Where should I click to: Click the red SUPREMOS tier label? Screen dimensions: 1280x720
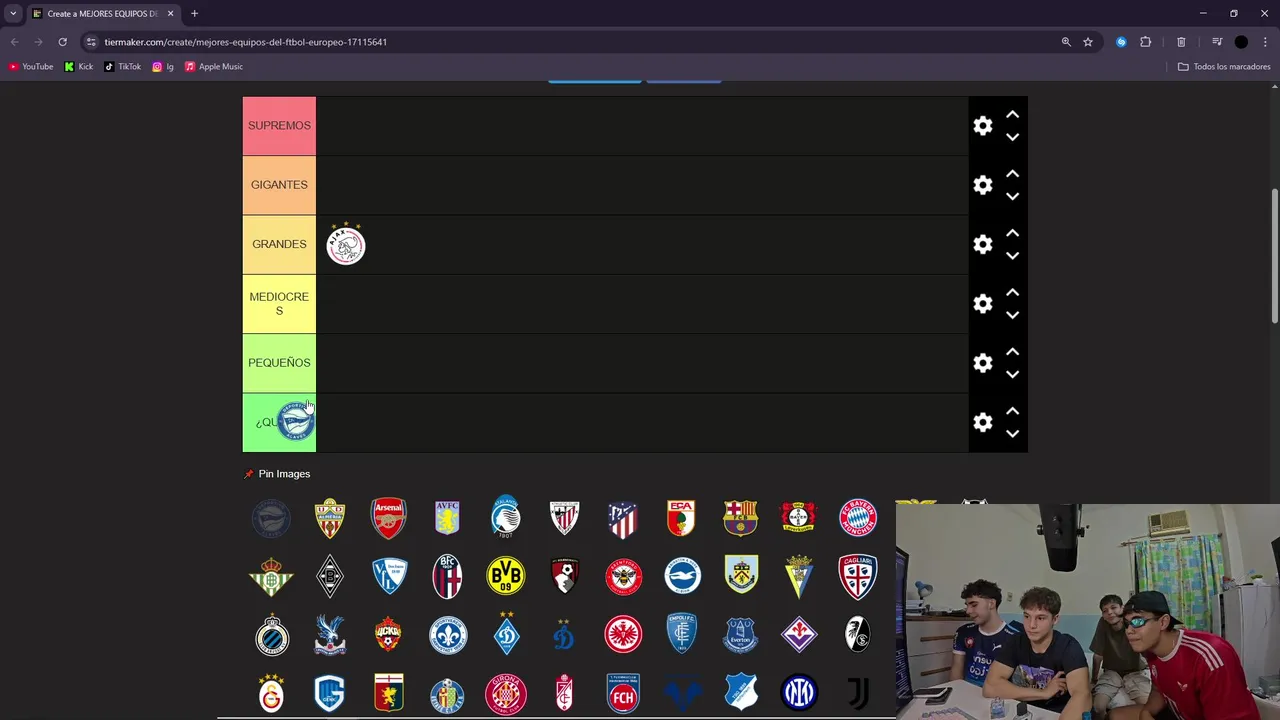tap(279, 126)
